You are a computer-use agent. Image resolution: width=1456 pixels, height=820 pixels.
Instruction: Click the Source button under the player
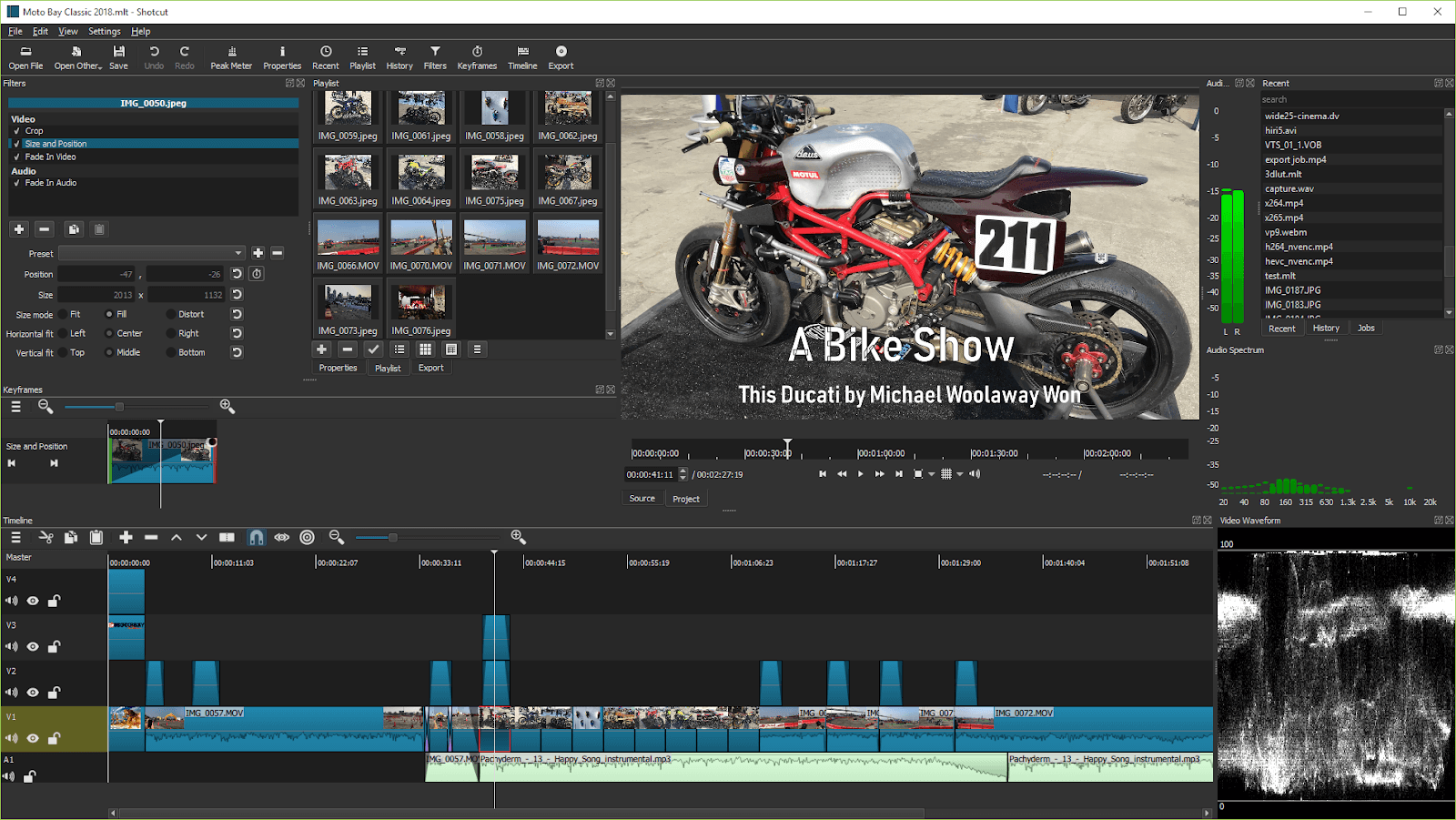point(642,498)
